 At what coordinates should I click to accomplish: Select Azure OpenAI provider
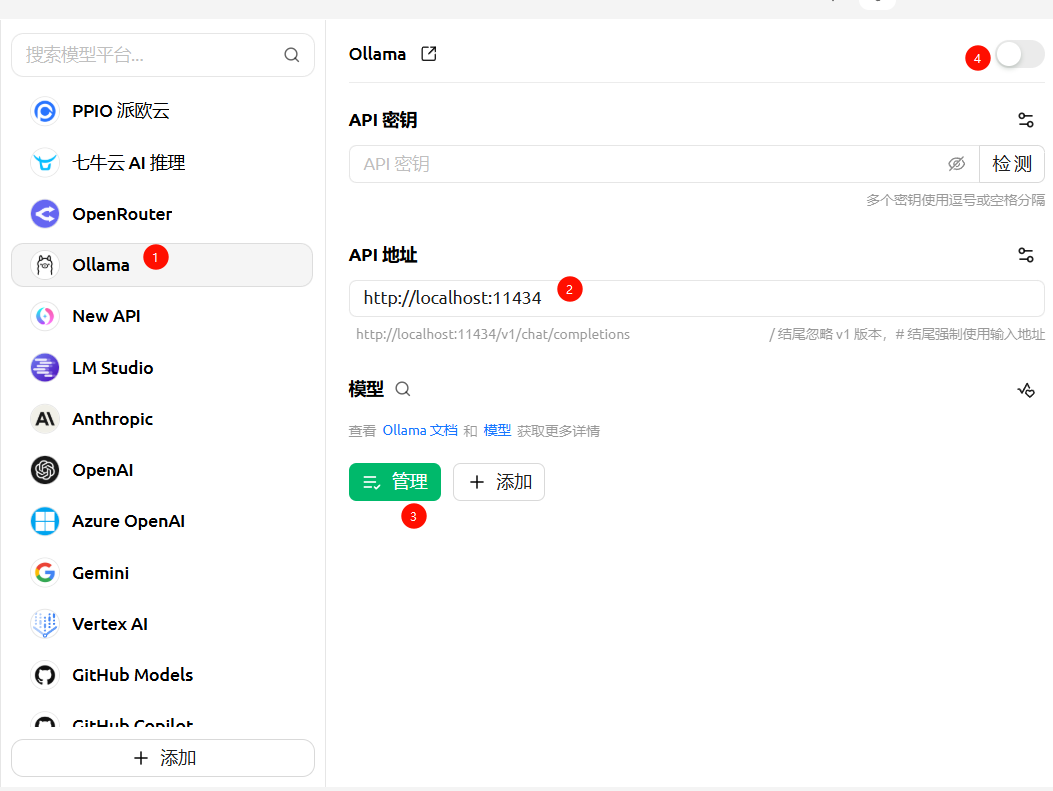tap(162, 521)
